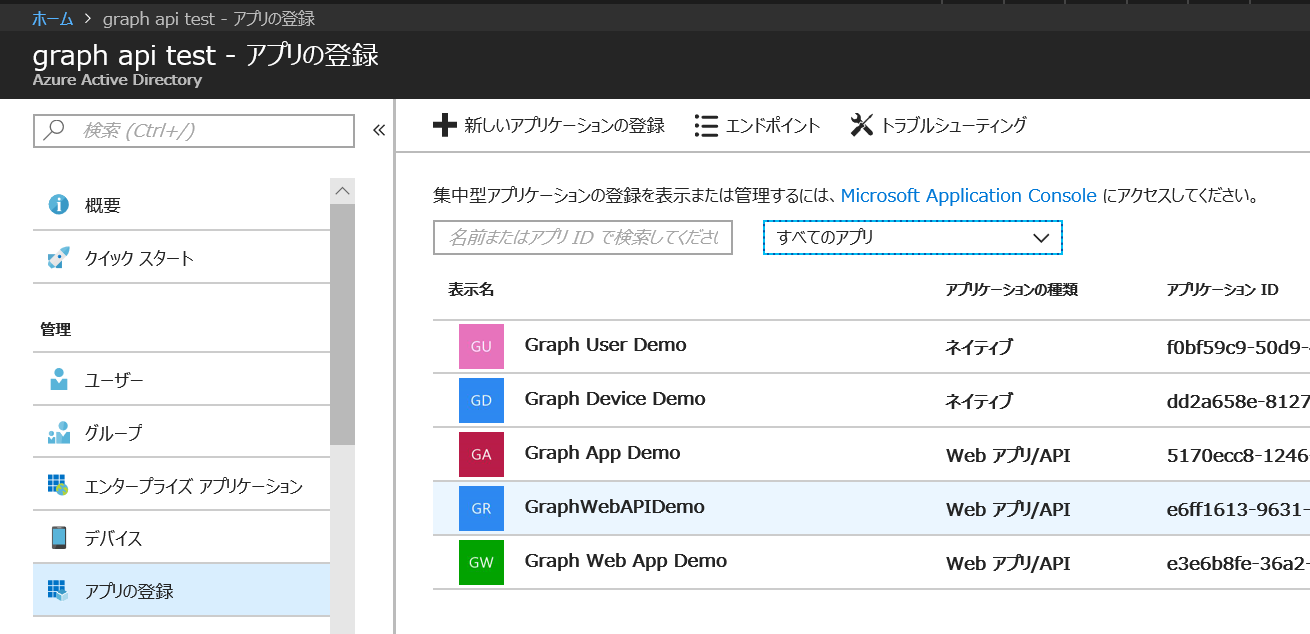Select the デバイス icon in the sidebar
The width and height of the screenshot is (1310, 634).
[x=59, y=537]
